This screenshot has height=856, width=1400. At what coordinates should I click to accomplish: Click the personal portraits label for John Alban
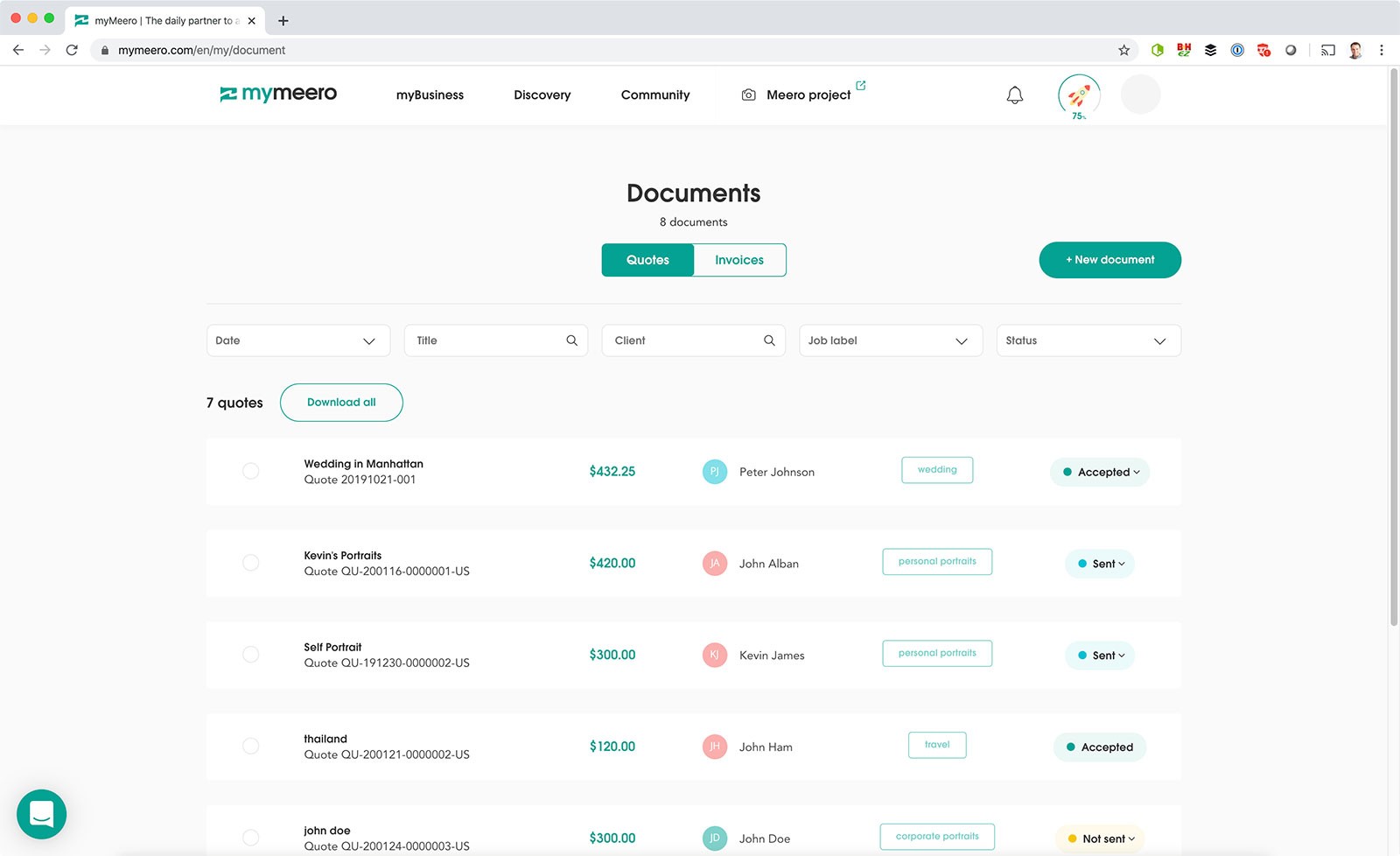[x=937, y=562]
